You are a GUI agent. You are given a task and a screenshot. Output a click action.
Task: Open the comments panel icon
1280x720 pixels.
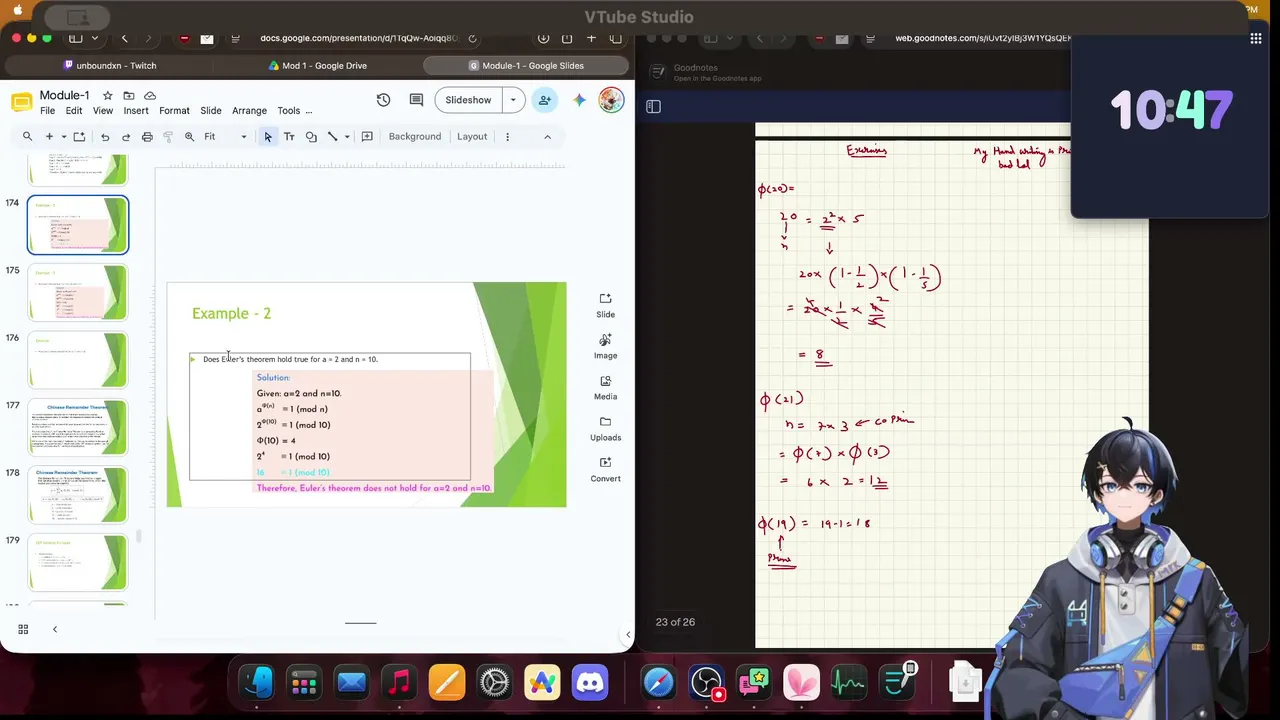(x=416, y=100)
